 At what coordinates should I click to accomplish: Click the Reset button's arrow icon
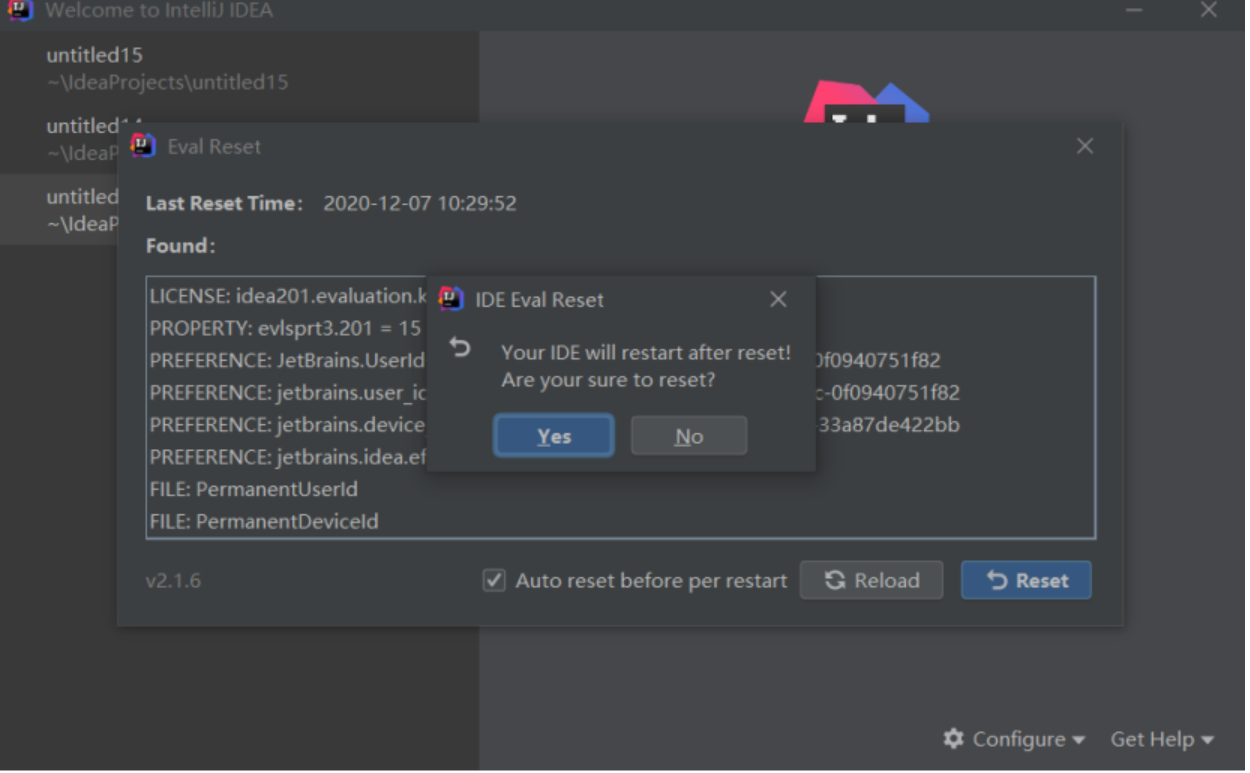click(996, 580)
